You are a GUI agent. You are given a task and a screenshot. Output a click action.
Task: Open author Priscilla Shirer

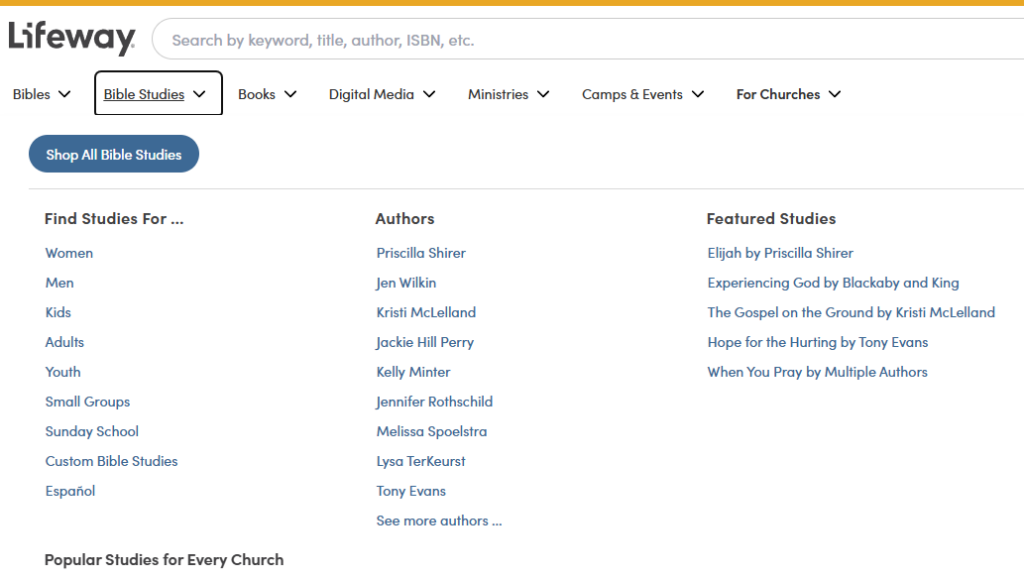pos(421,253)
